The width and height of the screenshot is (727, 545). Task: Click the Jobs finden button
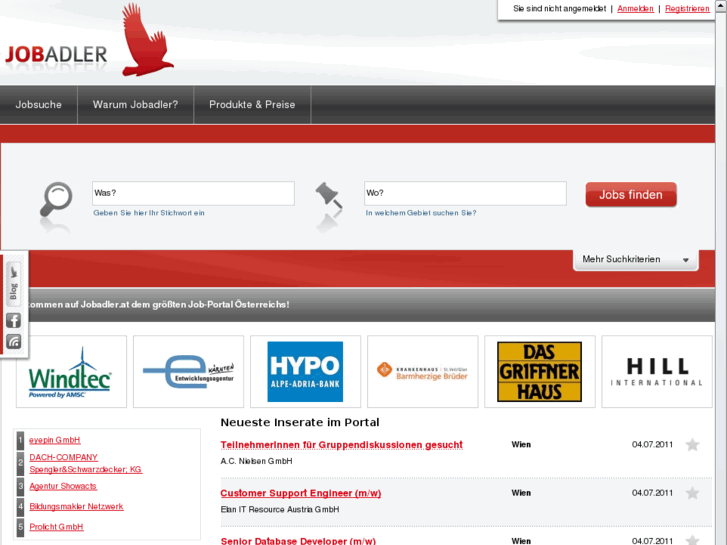[x=631, y=195]
